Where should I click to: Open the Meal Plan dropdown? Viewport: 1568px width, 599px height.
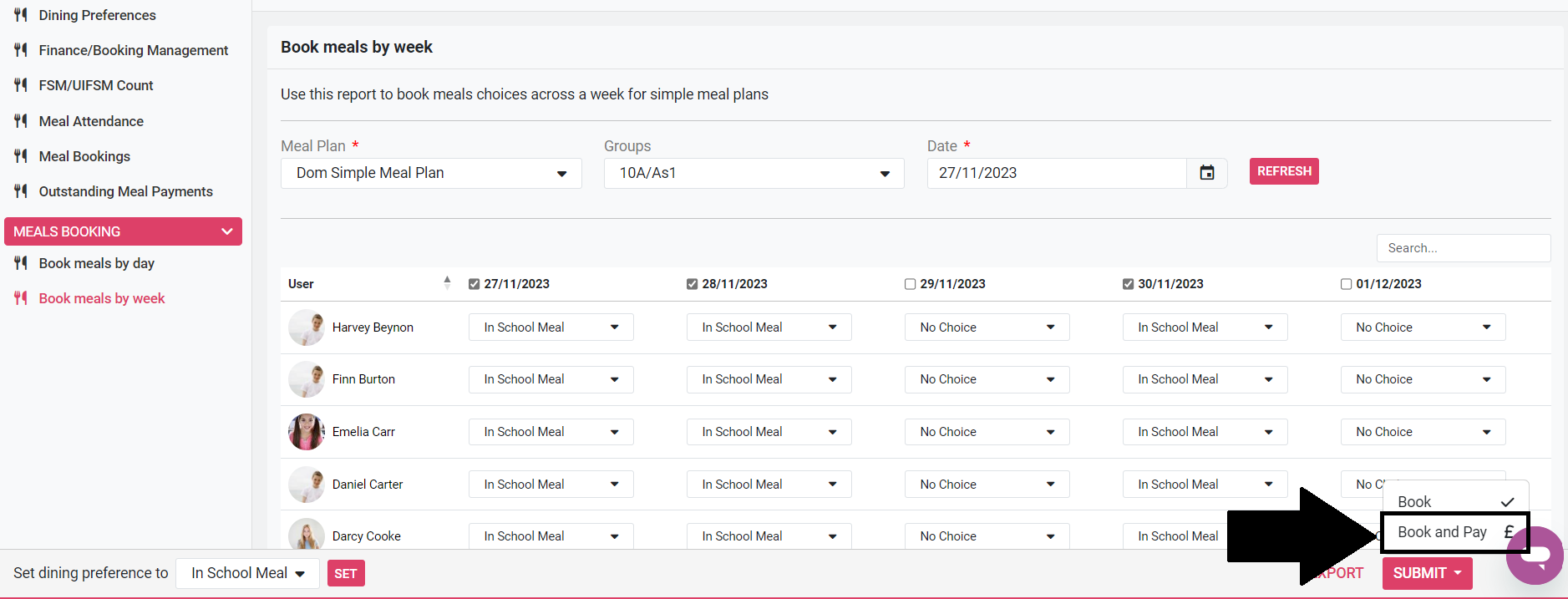[431, 173]
